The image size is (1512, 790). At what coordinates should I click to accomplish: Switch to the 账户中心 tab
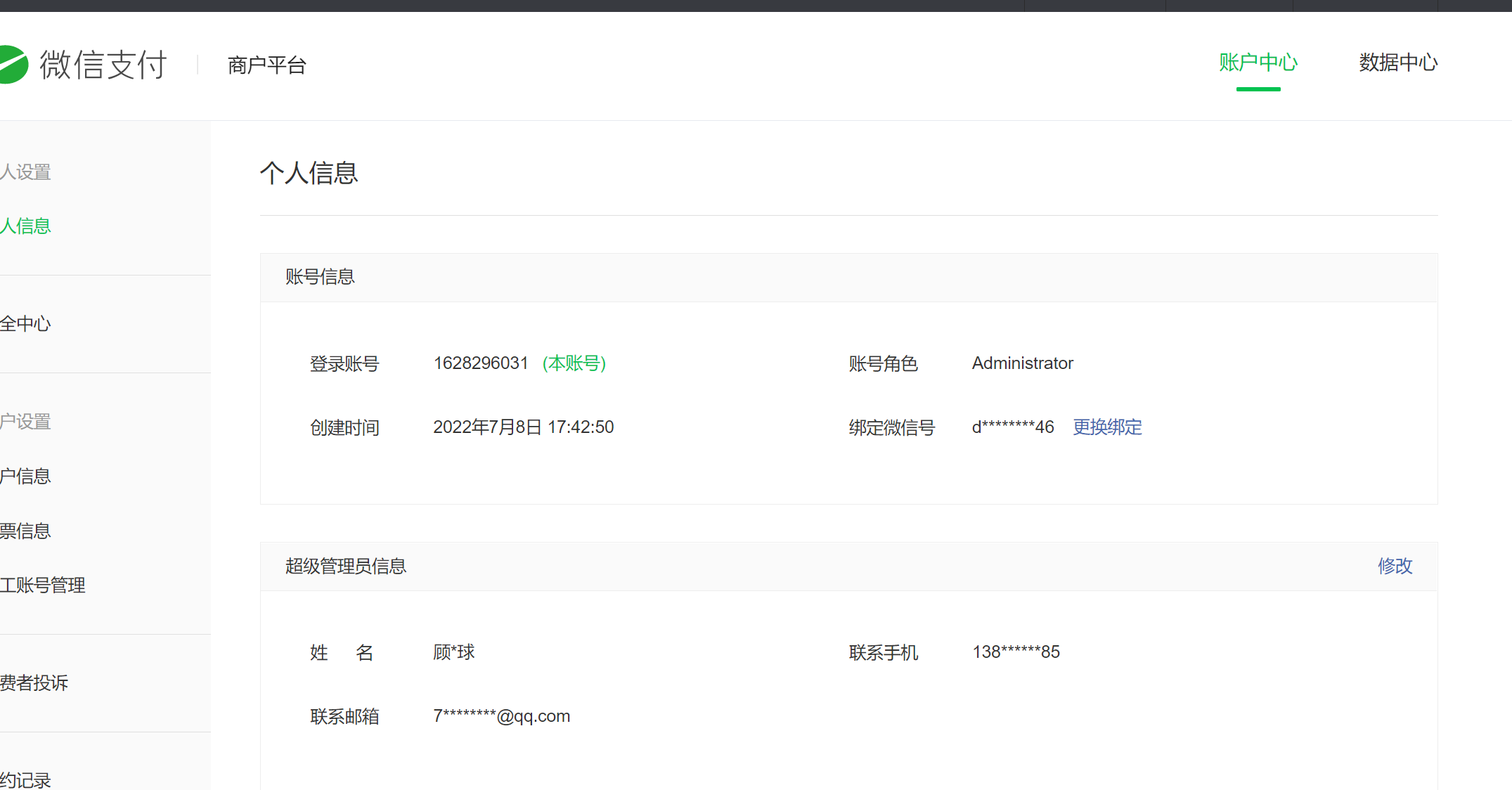1258,63
